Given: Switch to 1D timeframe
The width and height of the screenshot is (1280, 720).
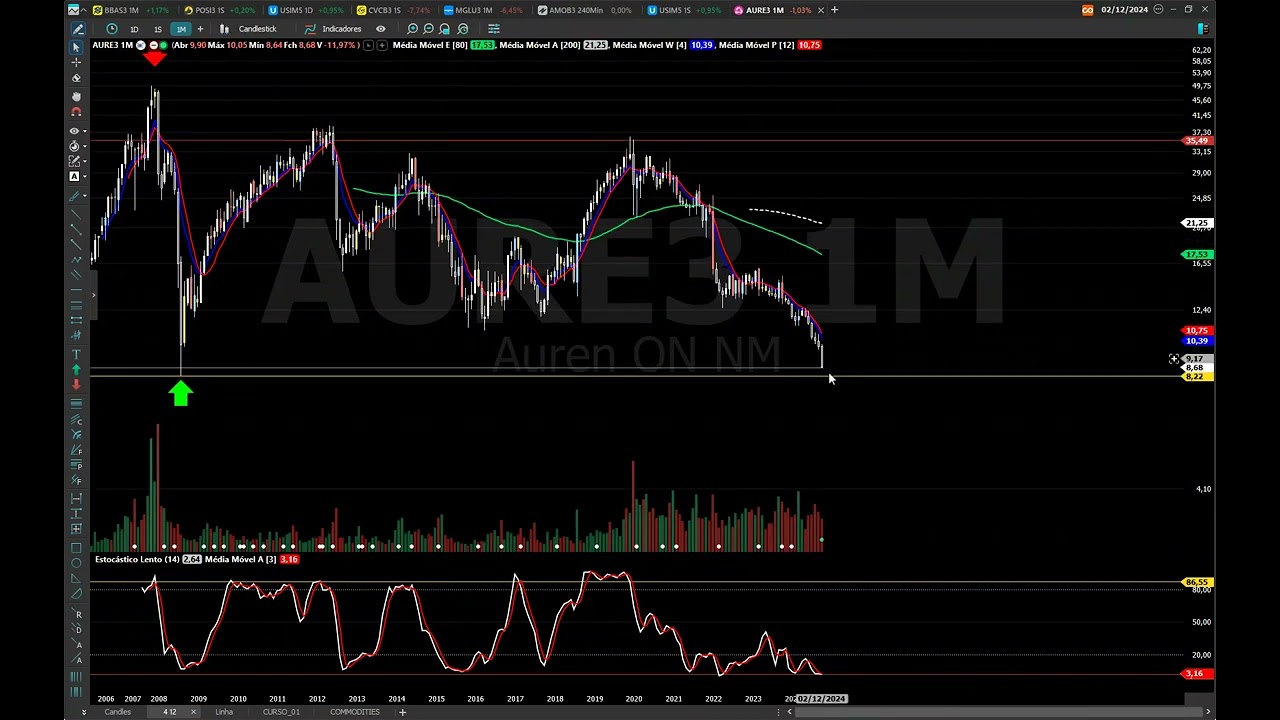Looking at the screenshot, I should tap(134, 29).
